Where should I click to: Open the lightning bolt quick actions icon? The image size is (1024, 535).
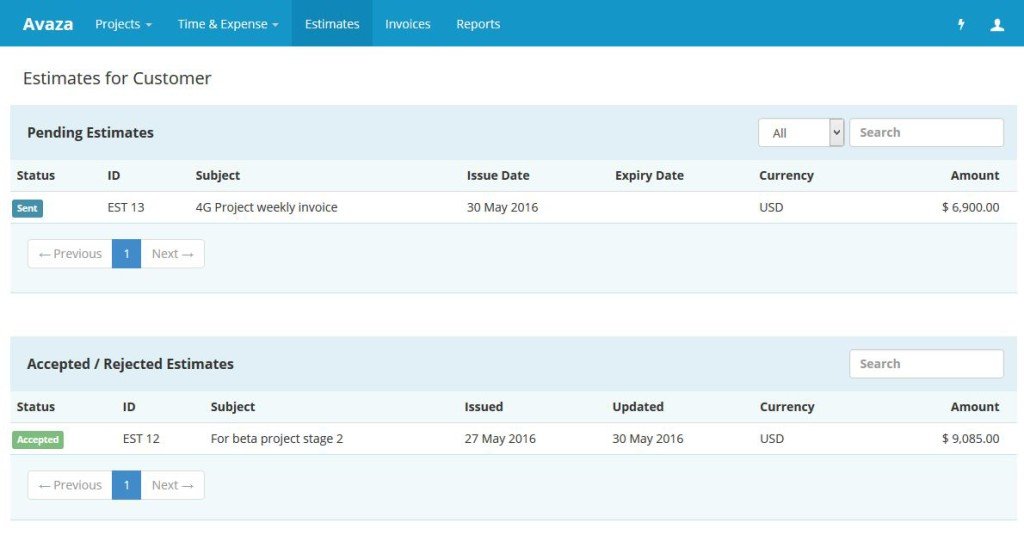[x=961, y=24]
